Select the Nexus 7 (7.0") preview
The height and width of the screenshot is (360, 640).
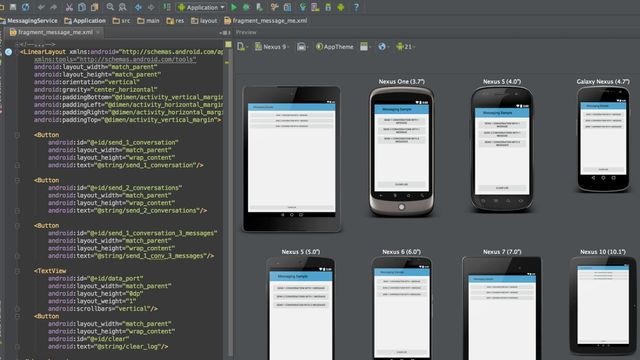click(x=502, y=308)
